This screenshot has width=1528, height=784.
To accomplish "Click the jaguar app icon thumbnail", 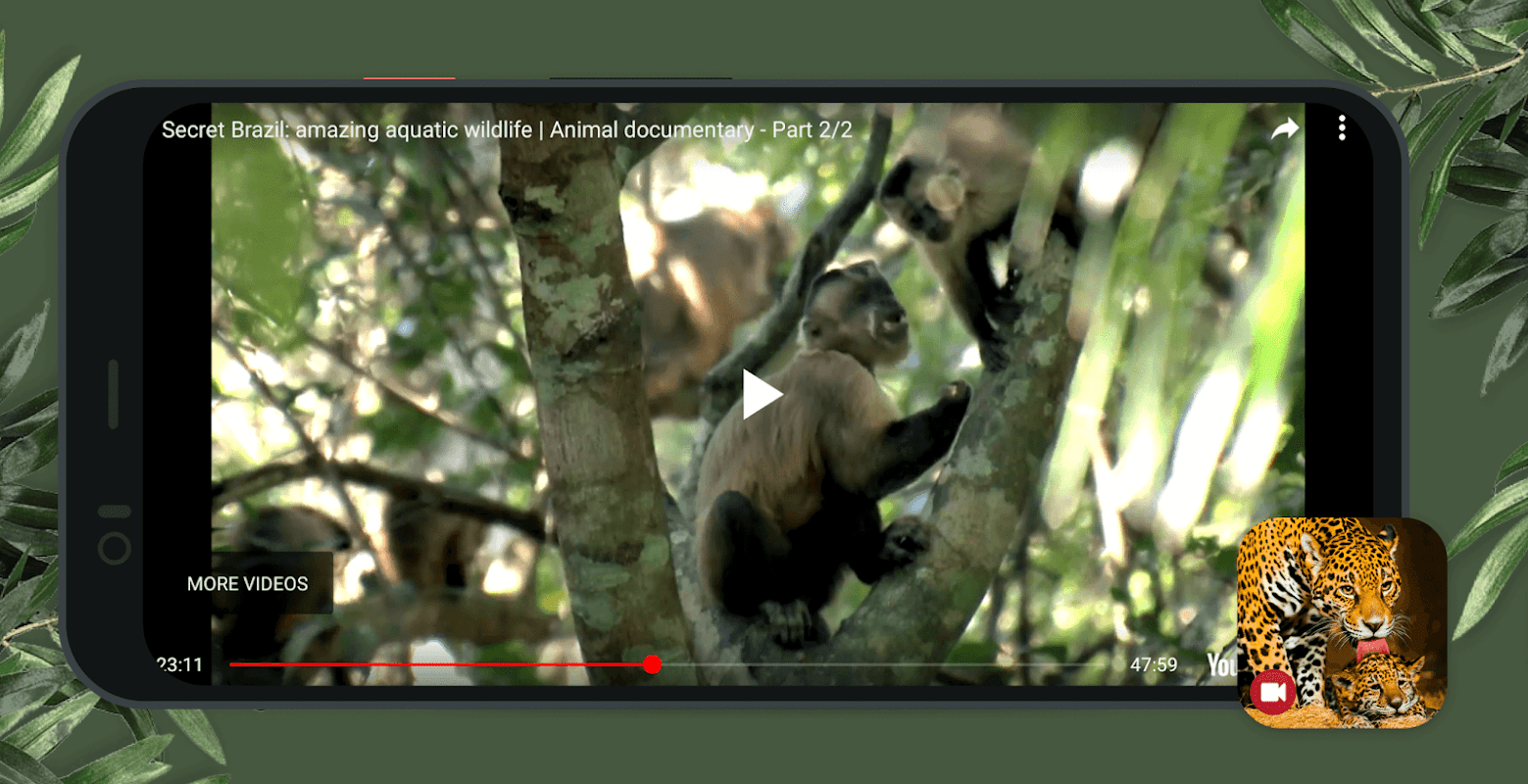I will (1342, 622).
